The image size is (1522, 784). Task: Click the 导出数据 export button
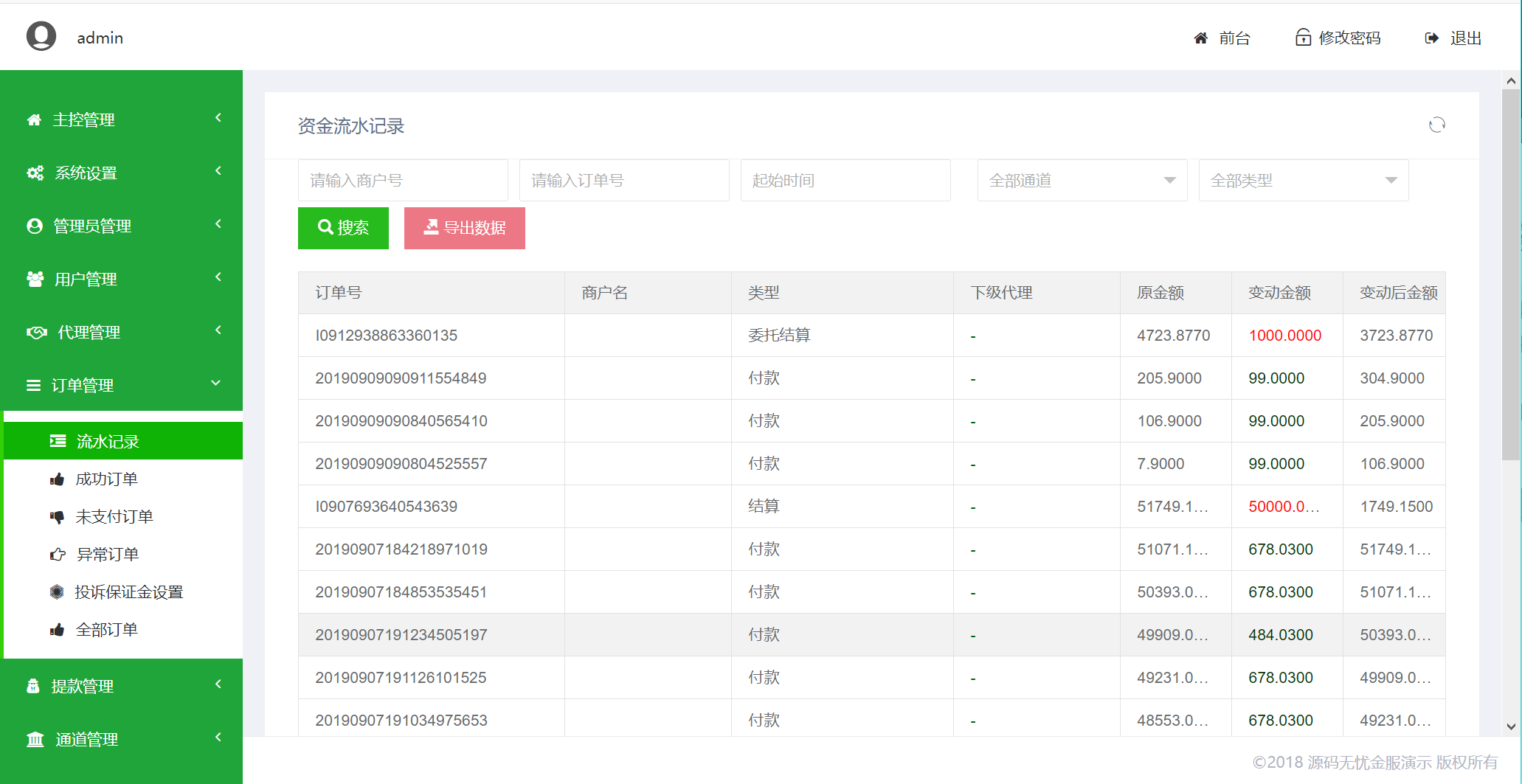[x=464, y=228]
